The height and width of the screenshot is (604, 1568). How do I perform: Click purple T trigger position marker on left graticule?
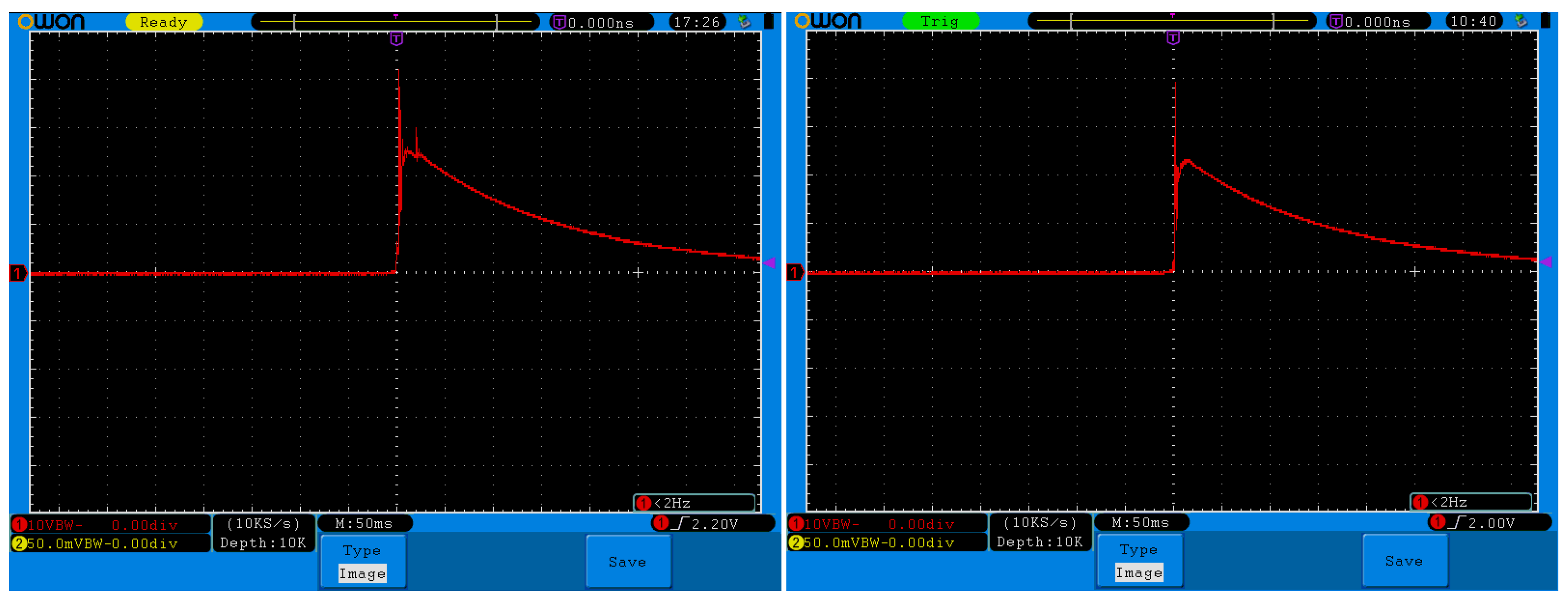coord(396,39)
